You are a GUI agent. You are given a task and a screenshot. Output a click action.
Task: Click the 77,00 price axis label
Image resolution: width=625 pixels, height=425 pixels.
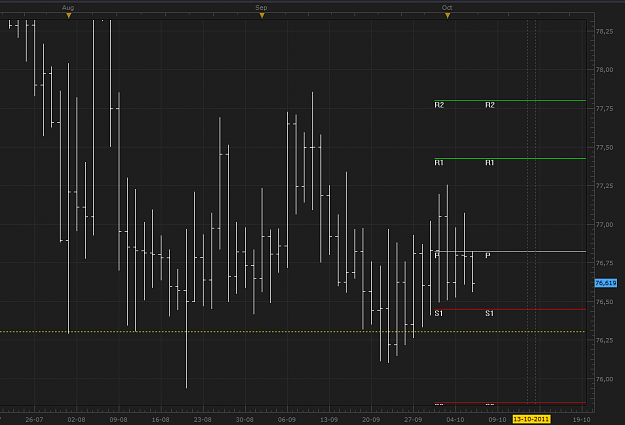pos(604,225)
